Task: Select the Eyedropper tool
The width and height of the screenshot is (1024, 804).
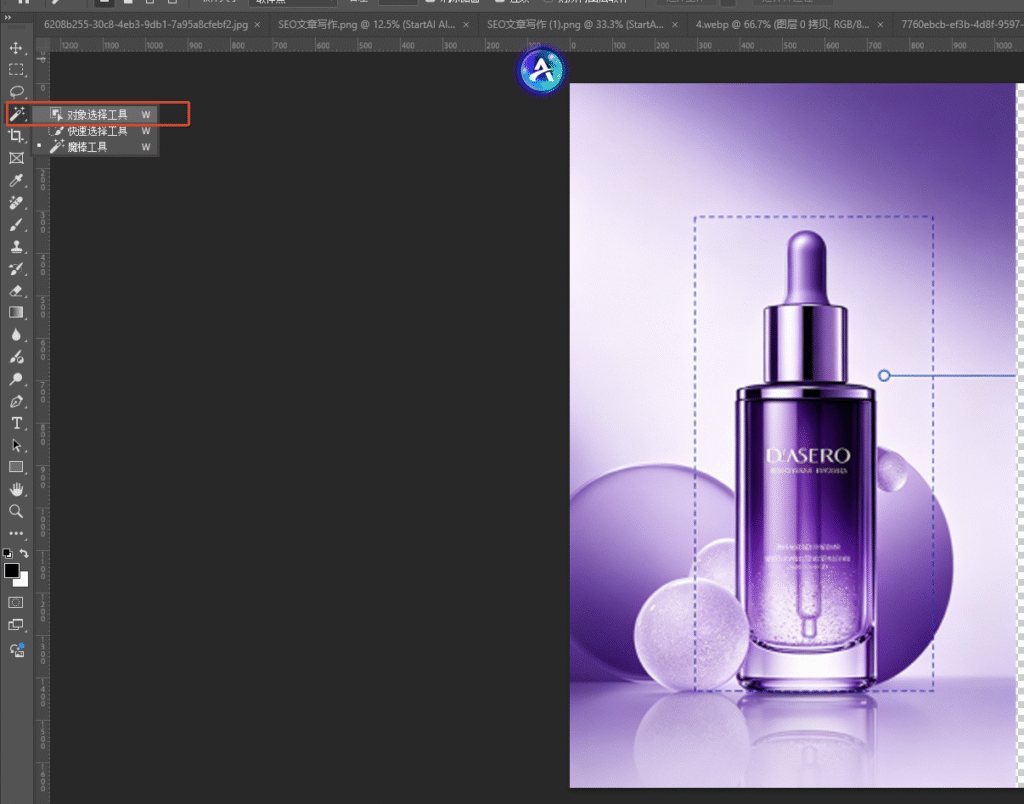Action: [16, 180]
